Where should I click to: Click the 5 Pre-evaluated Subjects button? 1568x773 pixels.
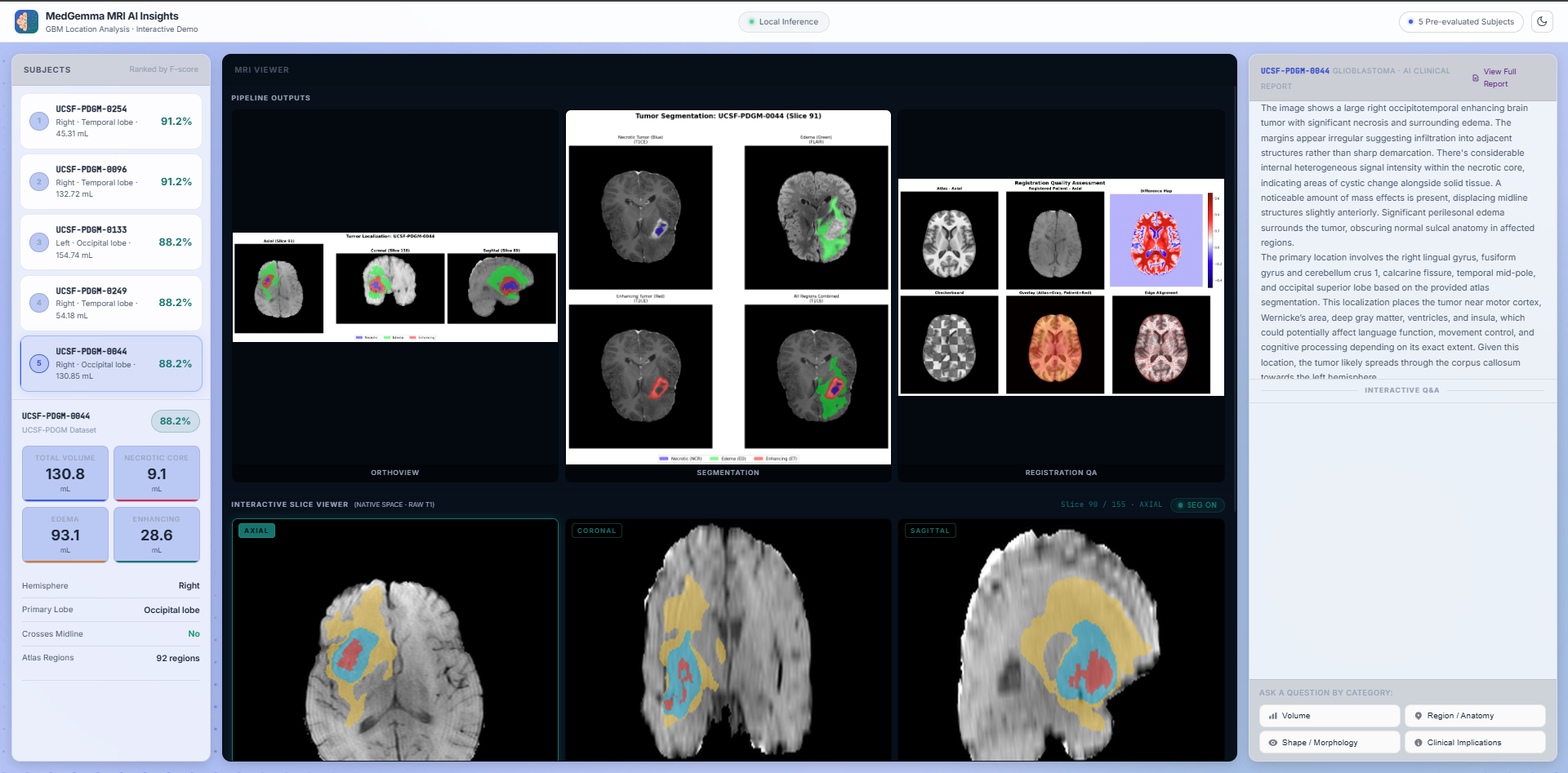coord(1460,22)
